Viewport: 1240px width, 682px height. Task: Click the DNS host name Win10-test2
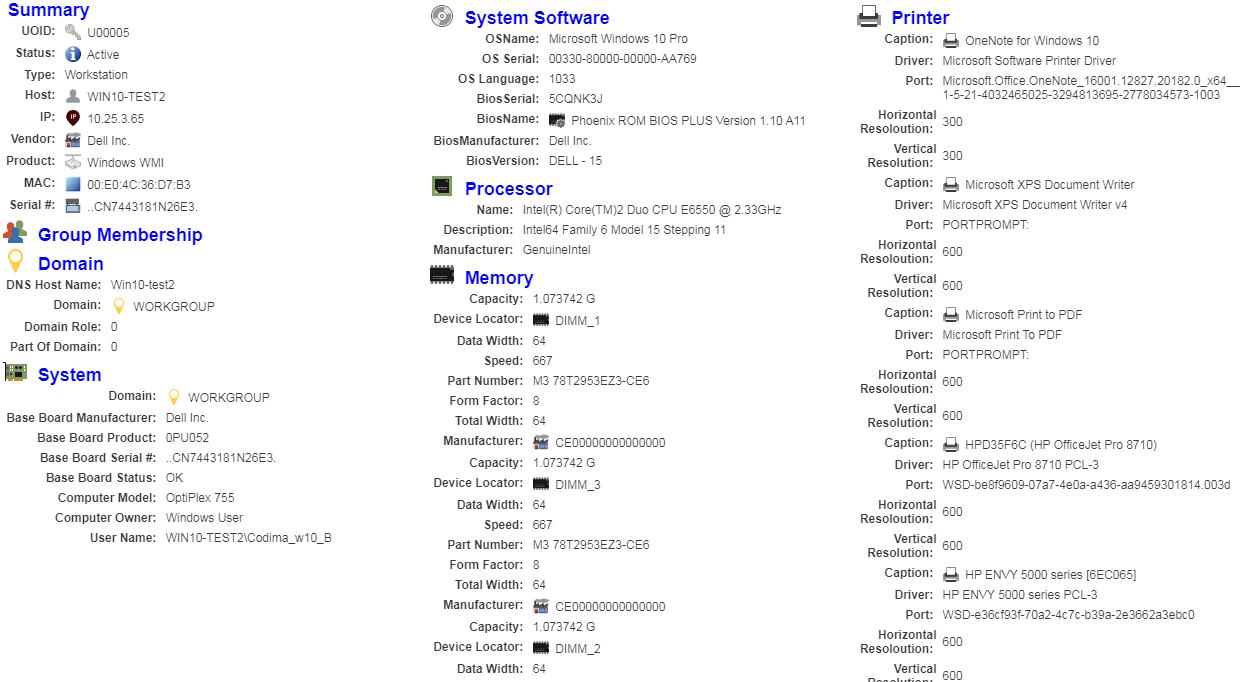pyautogui.click(x=143, y=285)
